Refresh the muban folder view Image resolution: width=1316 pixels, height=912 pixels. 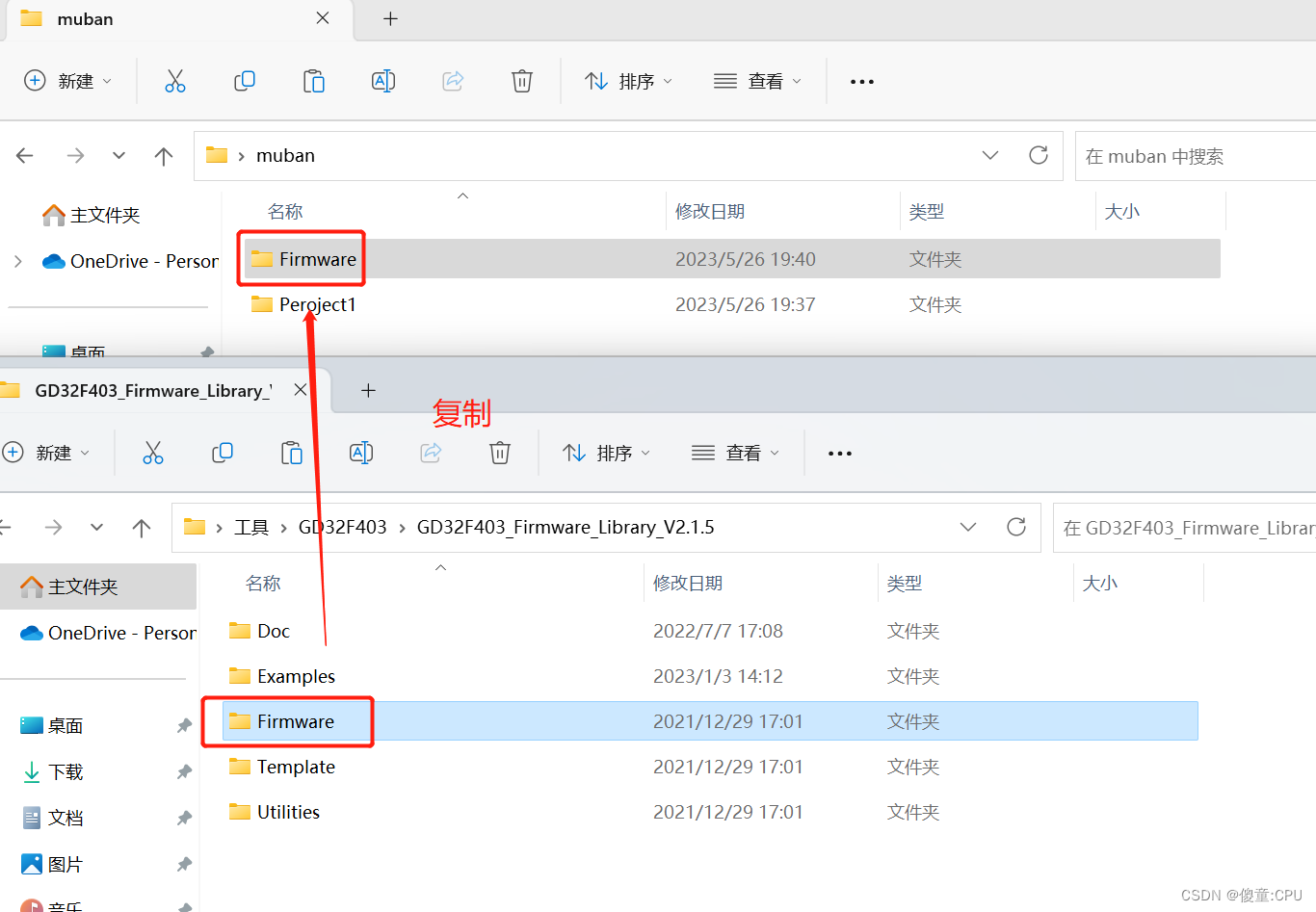tap(1039, 155)
